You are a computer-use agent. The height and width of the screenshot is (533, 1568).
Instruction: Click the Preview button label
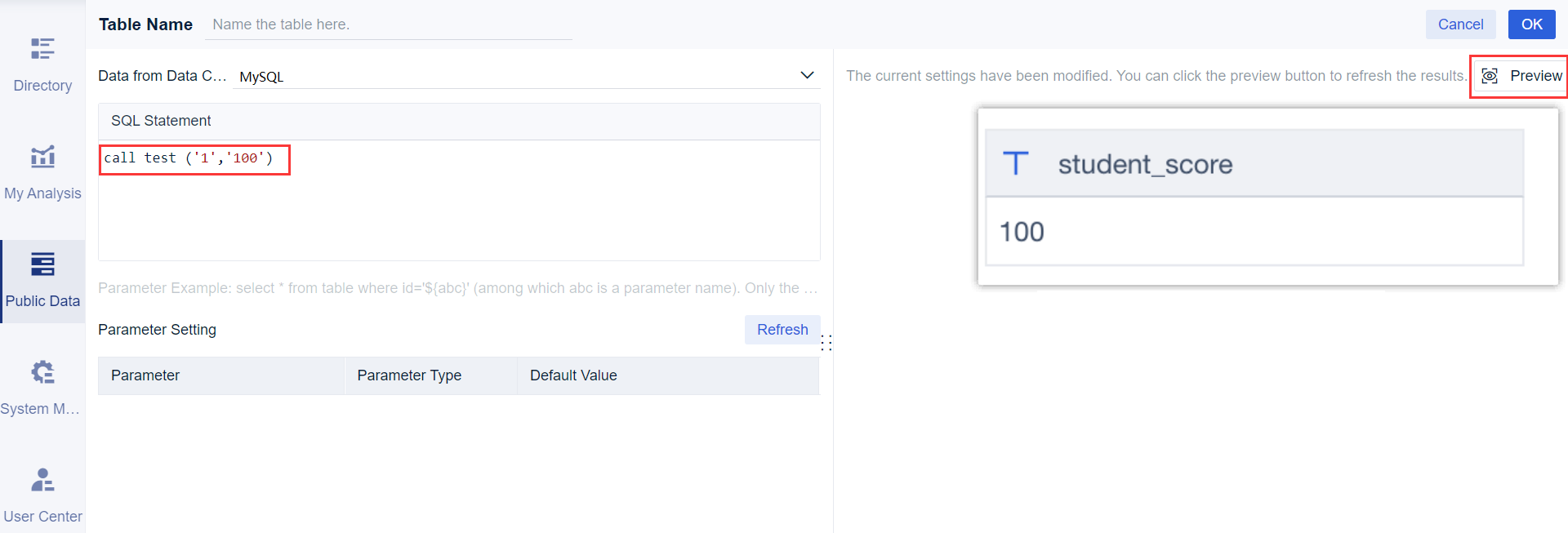pyautogui.click(x=1535, y=76)
